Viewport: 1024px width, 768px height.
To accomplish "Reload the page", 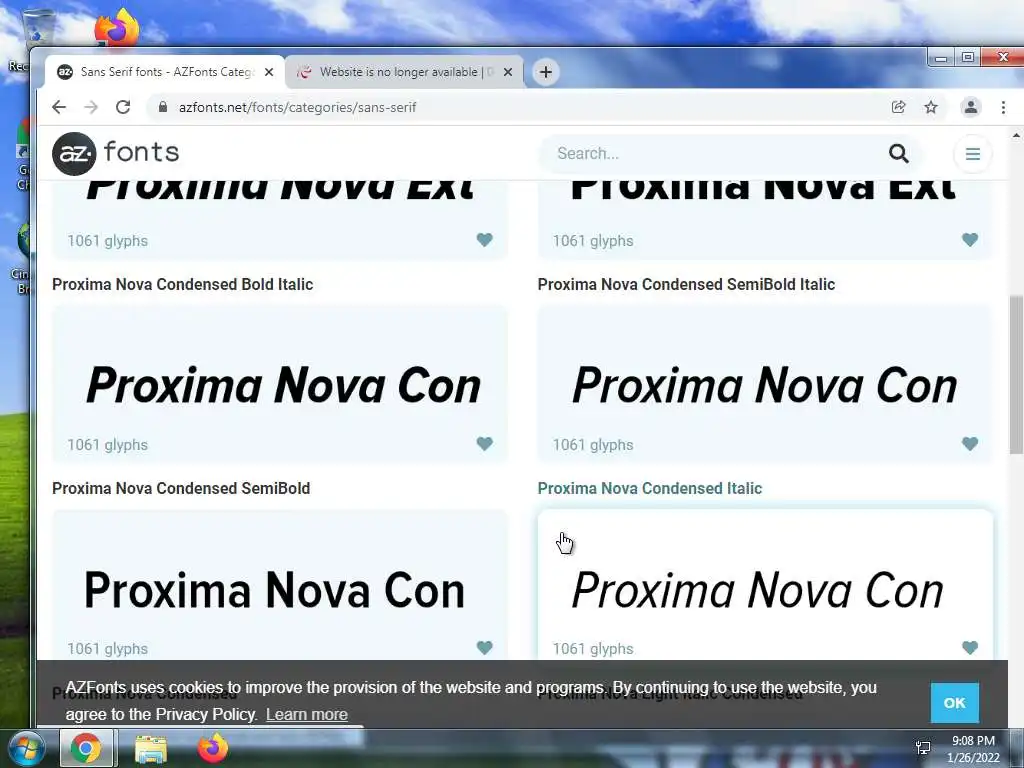I will coord(123,107).
